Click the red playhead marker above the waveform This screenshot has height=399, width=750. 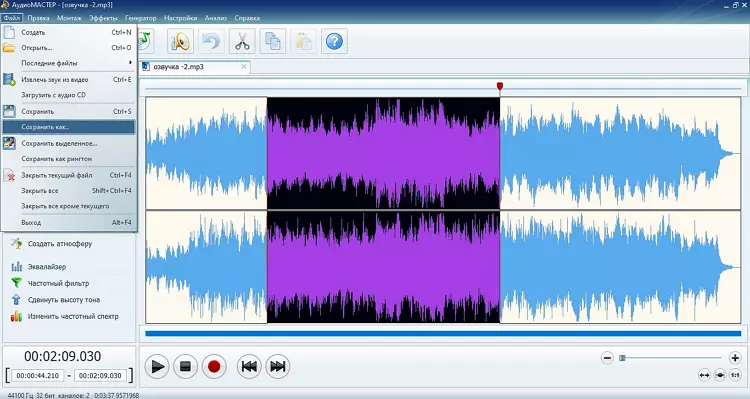(500, 86)
